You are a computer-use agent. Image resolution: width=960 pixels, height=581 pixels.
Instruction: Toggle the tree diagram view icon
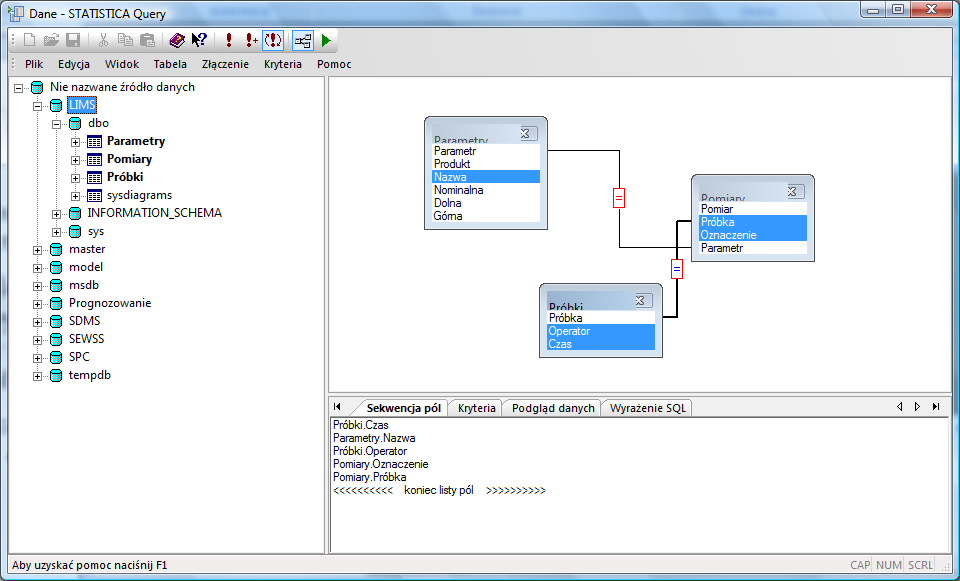point(303,40)
